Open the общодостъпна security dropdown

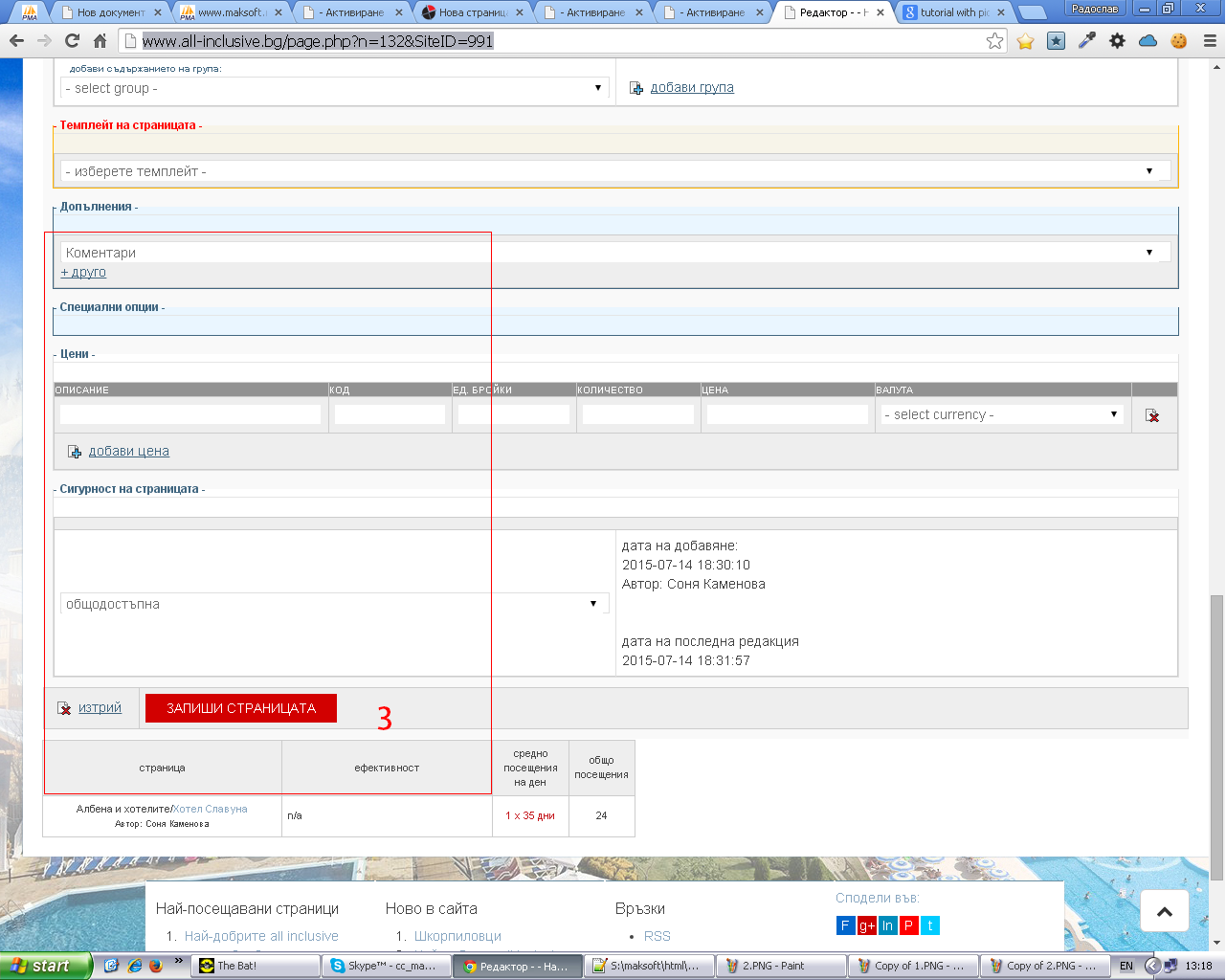[x=335, y=604]
